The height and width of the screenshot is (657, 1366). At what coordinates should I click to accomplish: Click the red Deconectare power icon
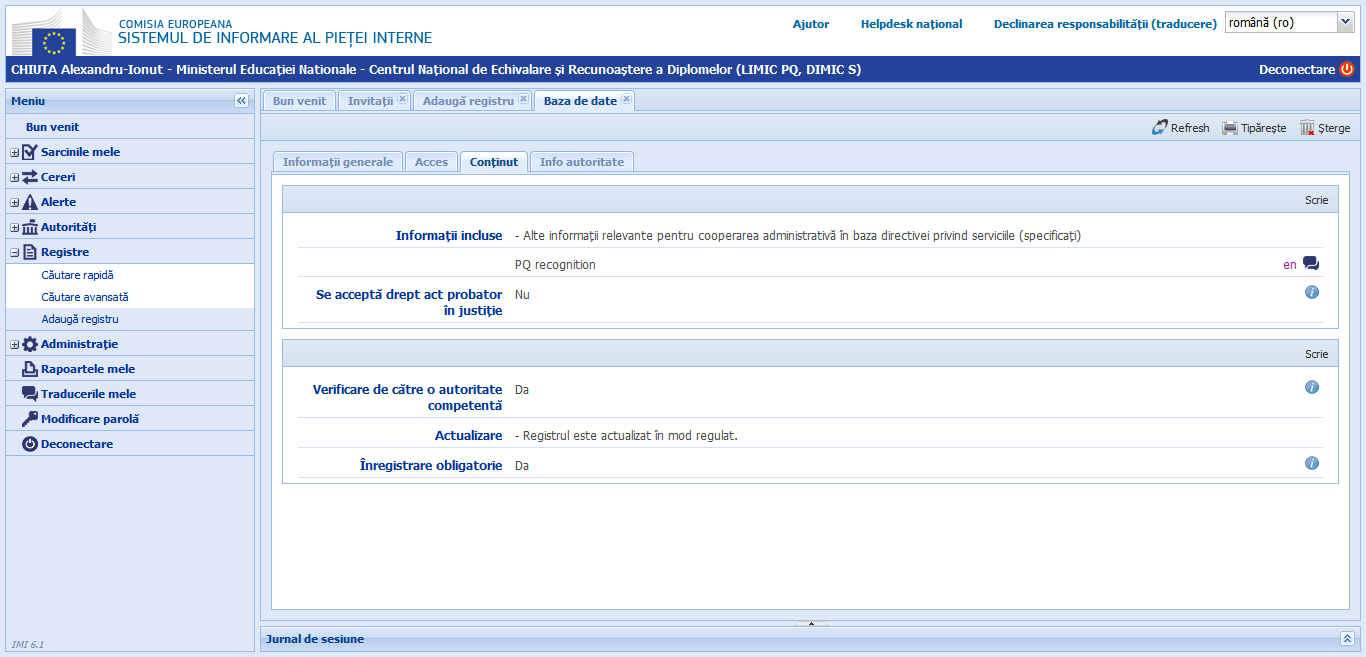tap(1347, 69)
